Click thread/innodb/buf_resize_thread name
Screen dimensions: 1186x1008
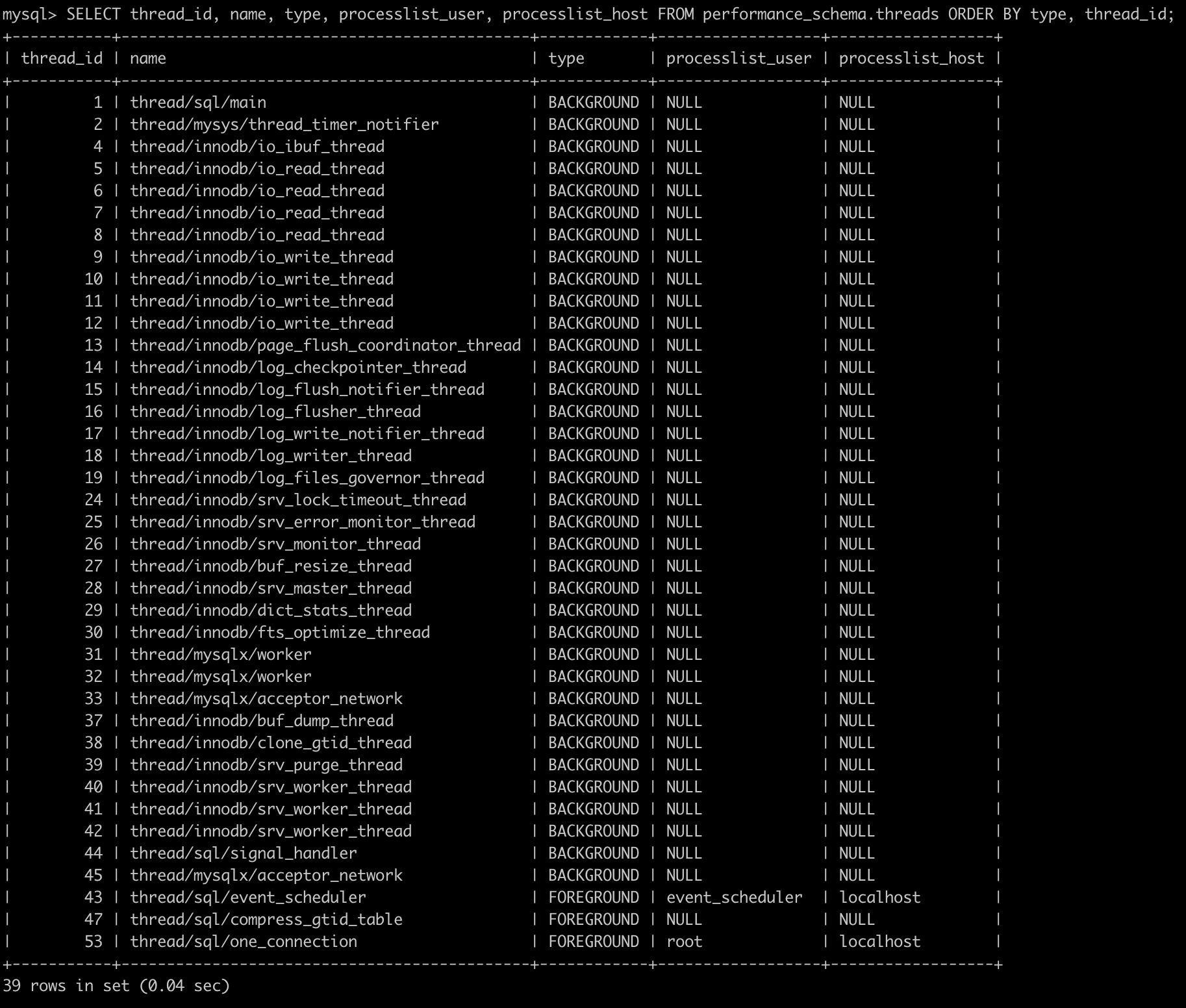click(271, 566)
